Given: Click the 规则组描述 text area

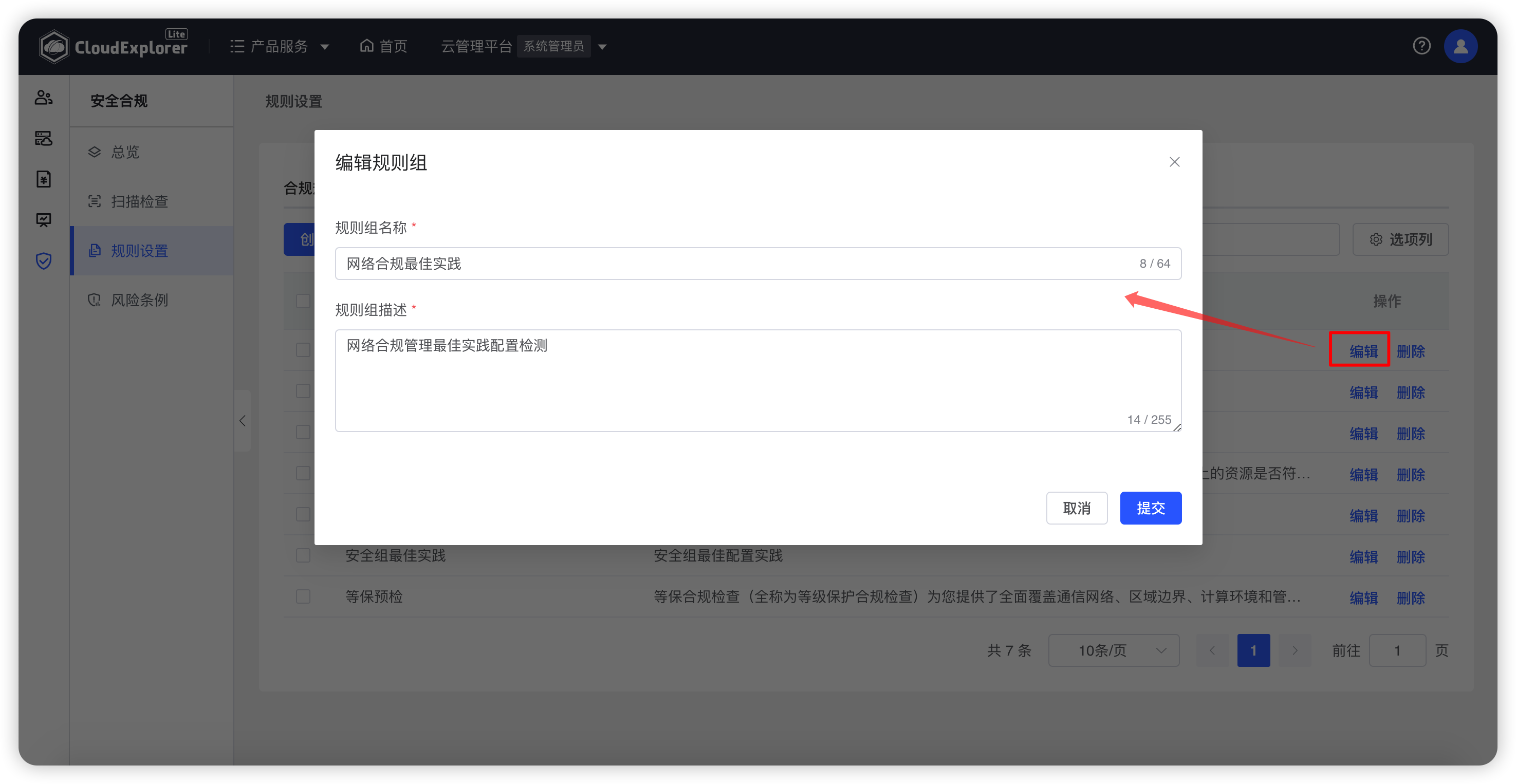Looking at the screenshot, I should pos(758,381).
